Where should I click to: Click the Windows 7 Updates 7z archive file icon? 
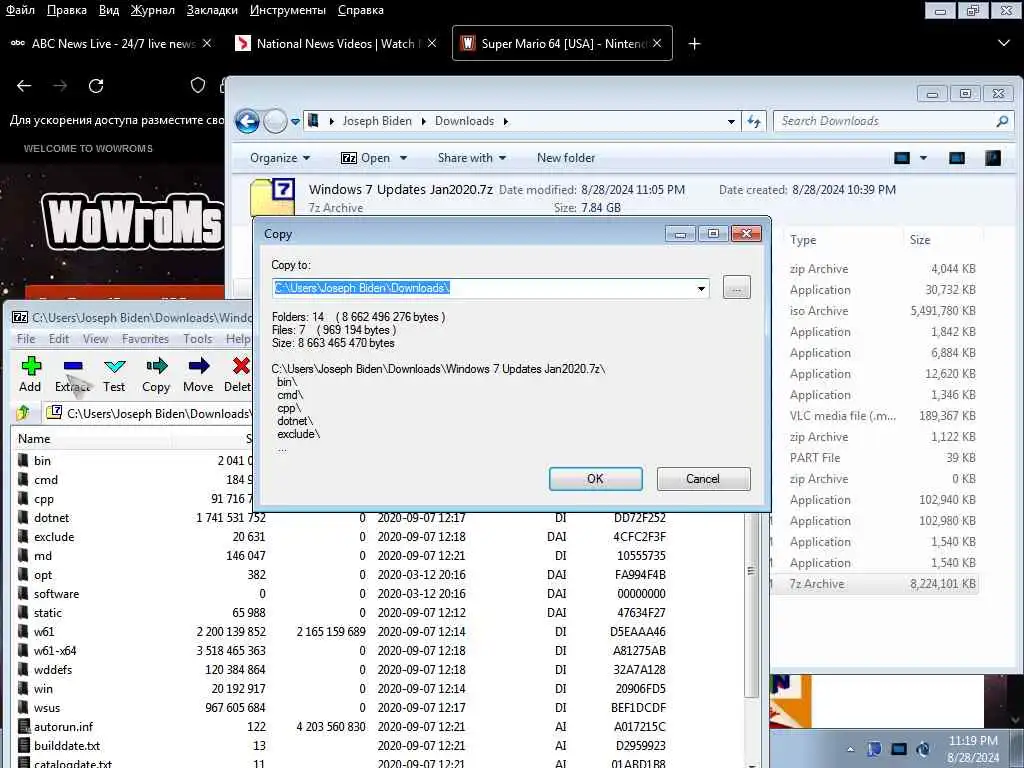click(x=272, y=196)
